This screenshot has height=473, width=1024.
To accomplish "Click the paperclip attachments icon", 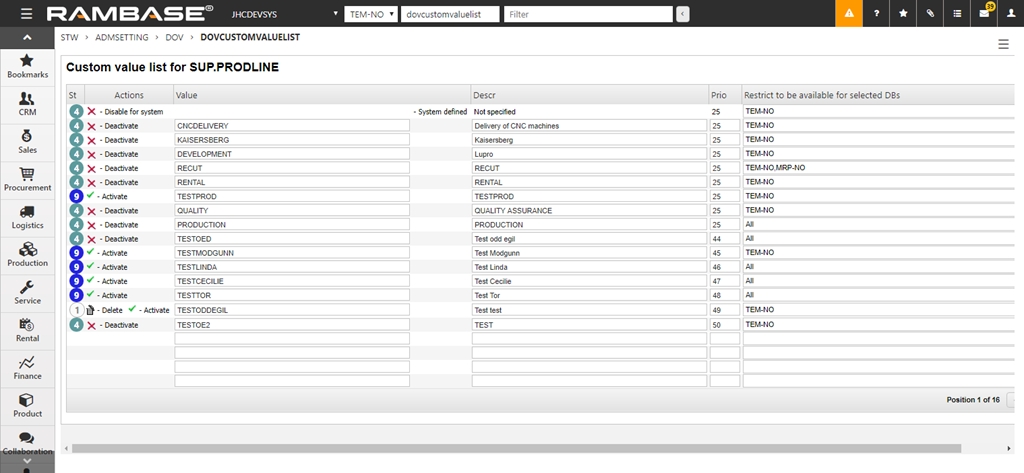I will pos(930,14).
